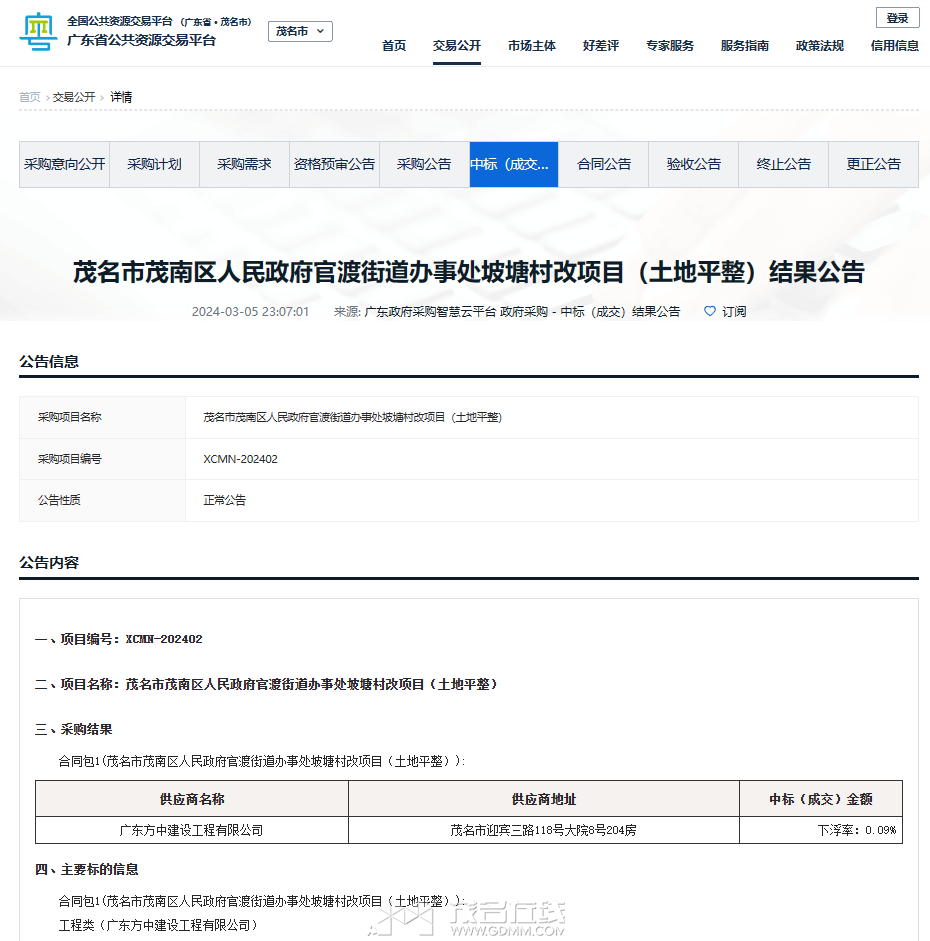Open the 茂名市 city dropdown
Viewport: 930px width, 941px height.
coord(300,31)
